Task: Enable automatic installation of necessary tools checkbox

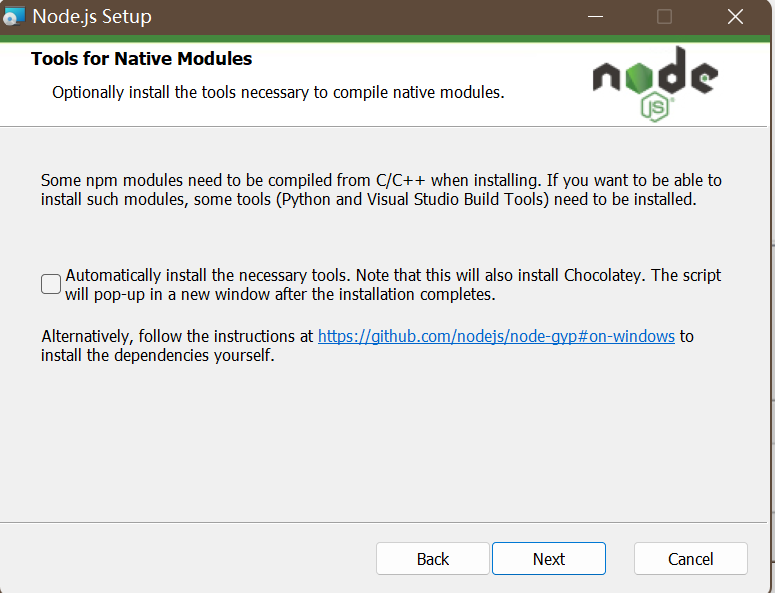Action: (51, 284)
